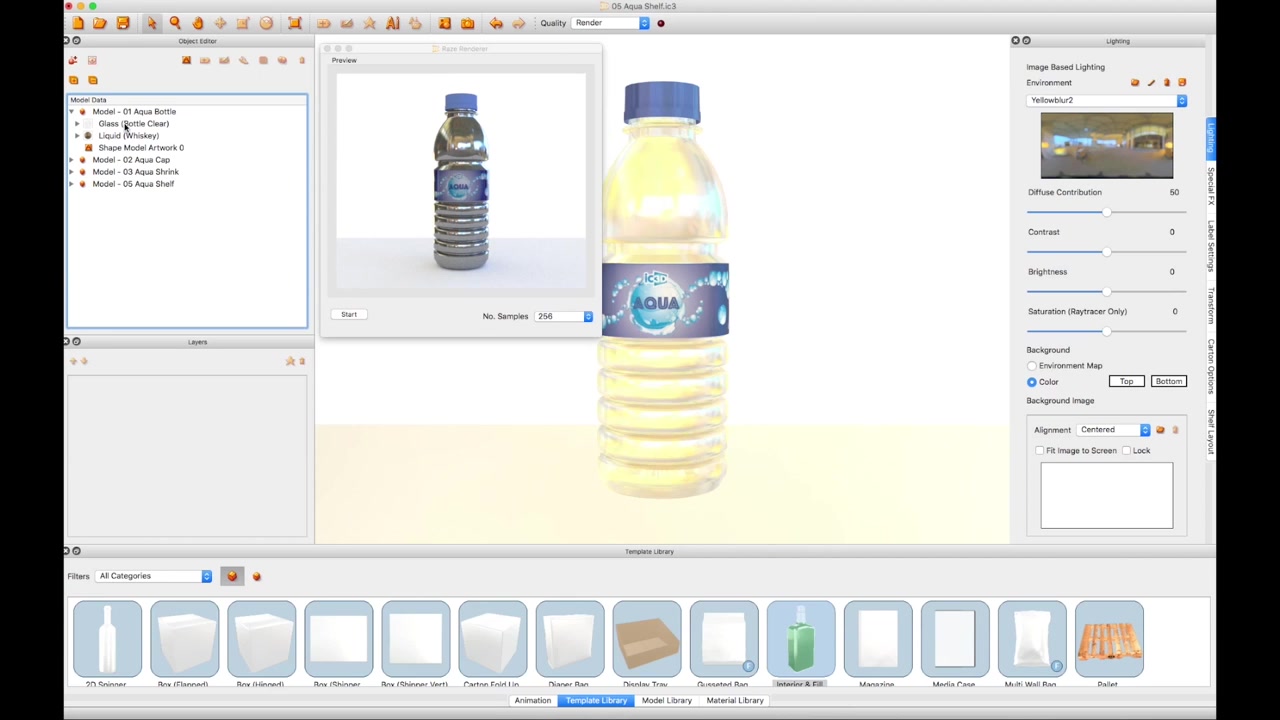Switch to the Model Library tab
Screen dimensions: 1280x720
(666, 700)
